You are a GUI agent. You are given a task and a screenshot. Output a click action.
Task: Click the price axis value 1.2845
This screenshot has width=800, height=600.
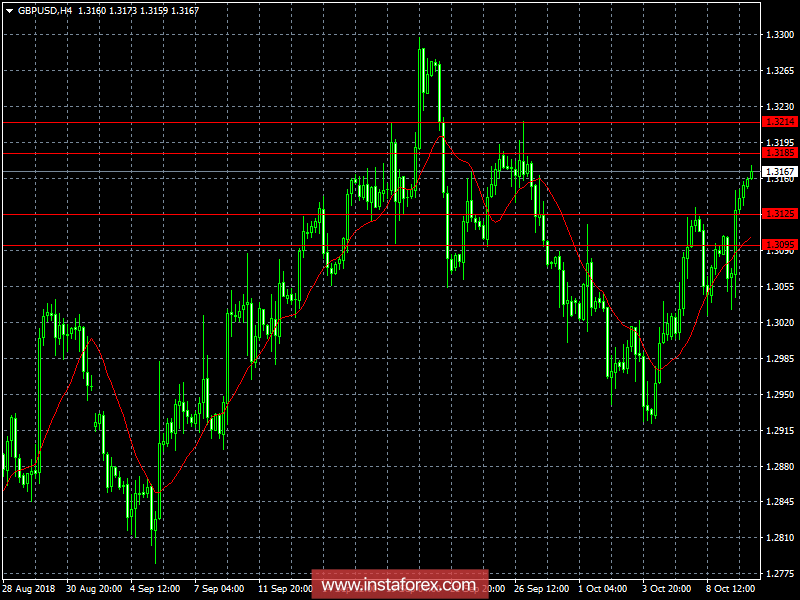(780, 502)
